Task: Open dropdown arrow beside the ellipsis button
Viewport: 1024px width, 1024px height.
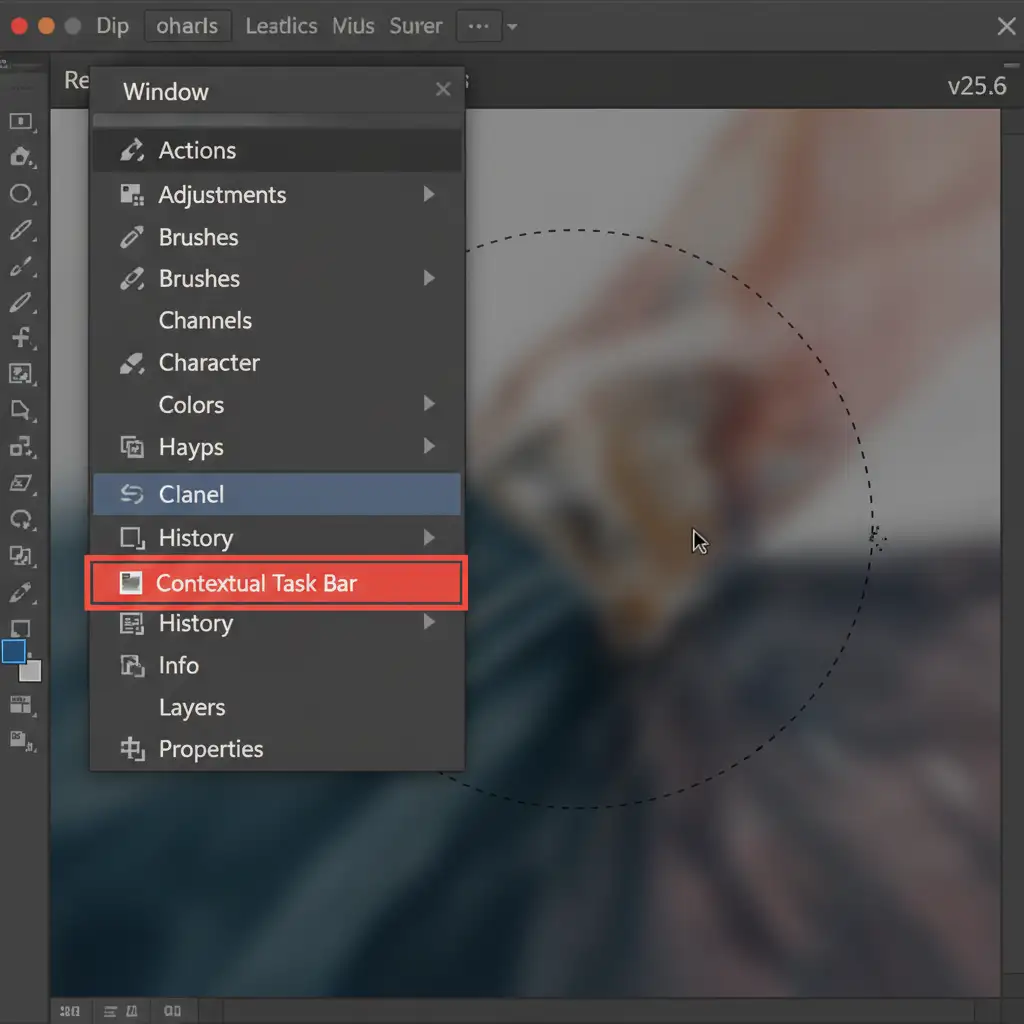Action: point(513,27)
